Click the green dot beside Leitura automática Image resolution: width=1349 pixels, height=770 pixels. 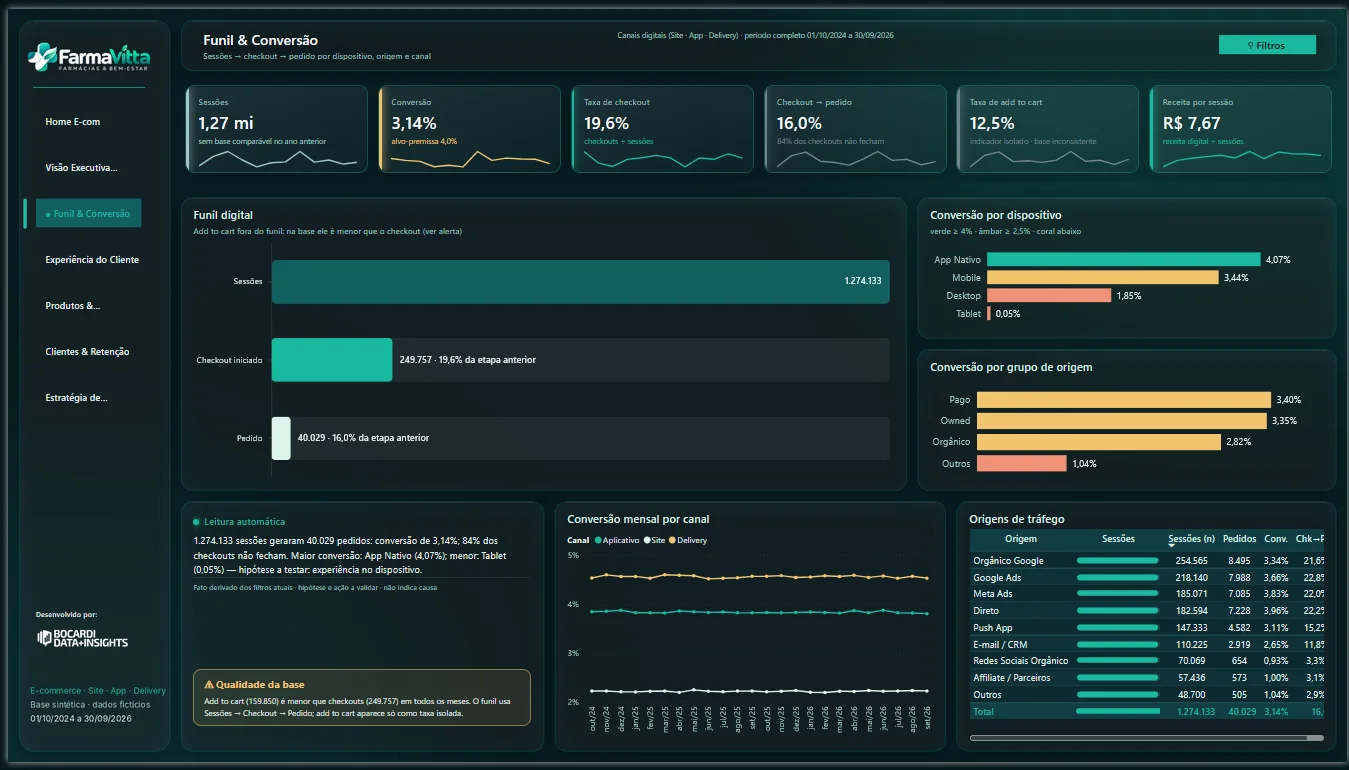pyautogui.click(x=197, y=522)
